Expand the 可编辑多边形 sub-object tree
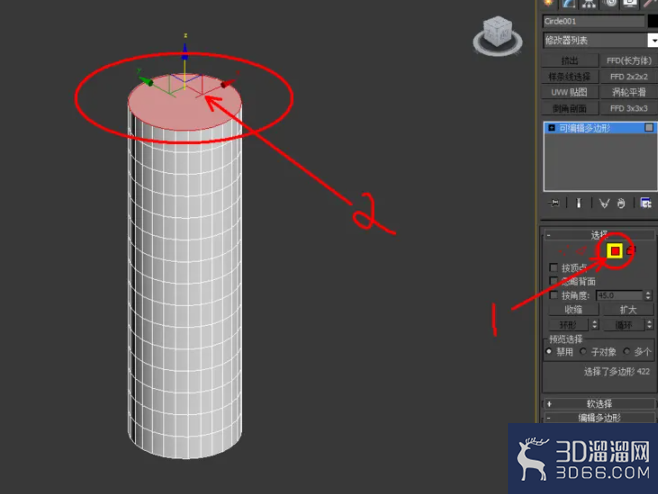This screenshot has width=658, height=494. 552,128
